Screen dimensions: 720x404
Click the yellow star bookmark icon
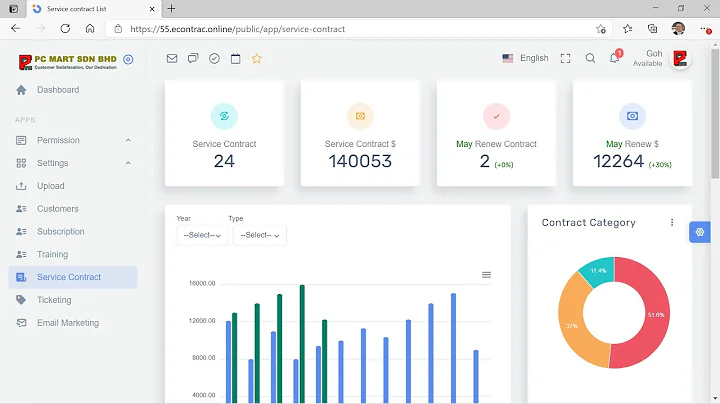coord(257,58)
